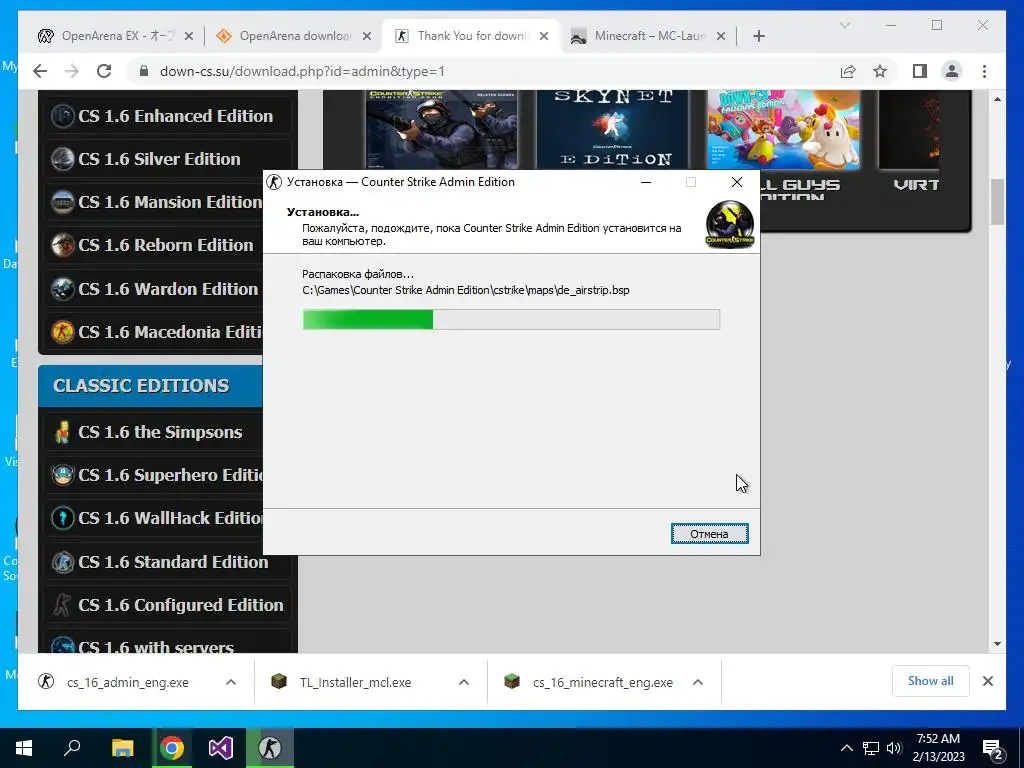Open the notification center icon

coord(993,748)
